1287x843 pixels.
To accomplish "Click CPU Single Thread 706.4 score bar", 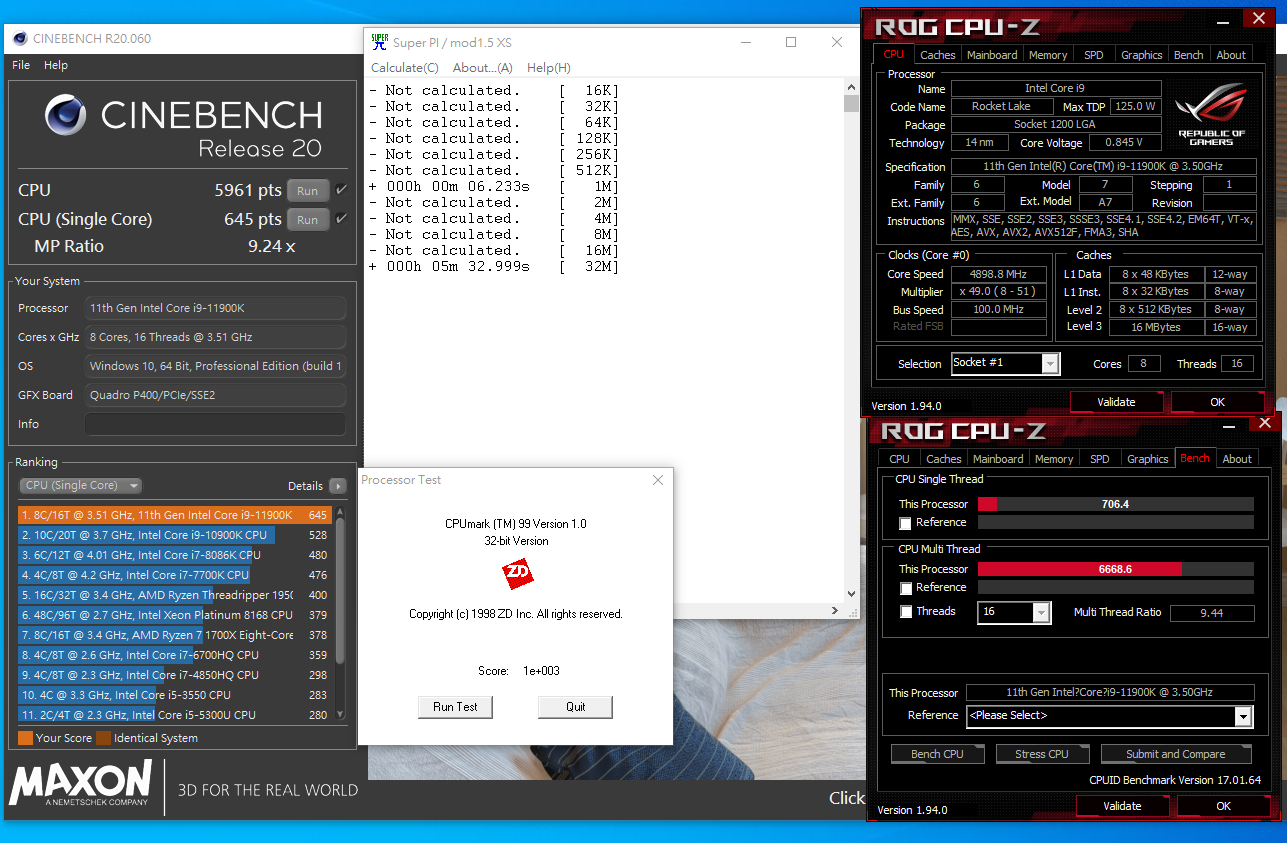I will pos(1115,504).
